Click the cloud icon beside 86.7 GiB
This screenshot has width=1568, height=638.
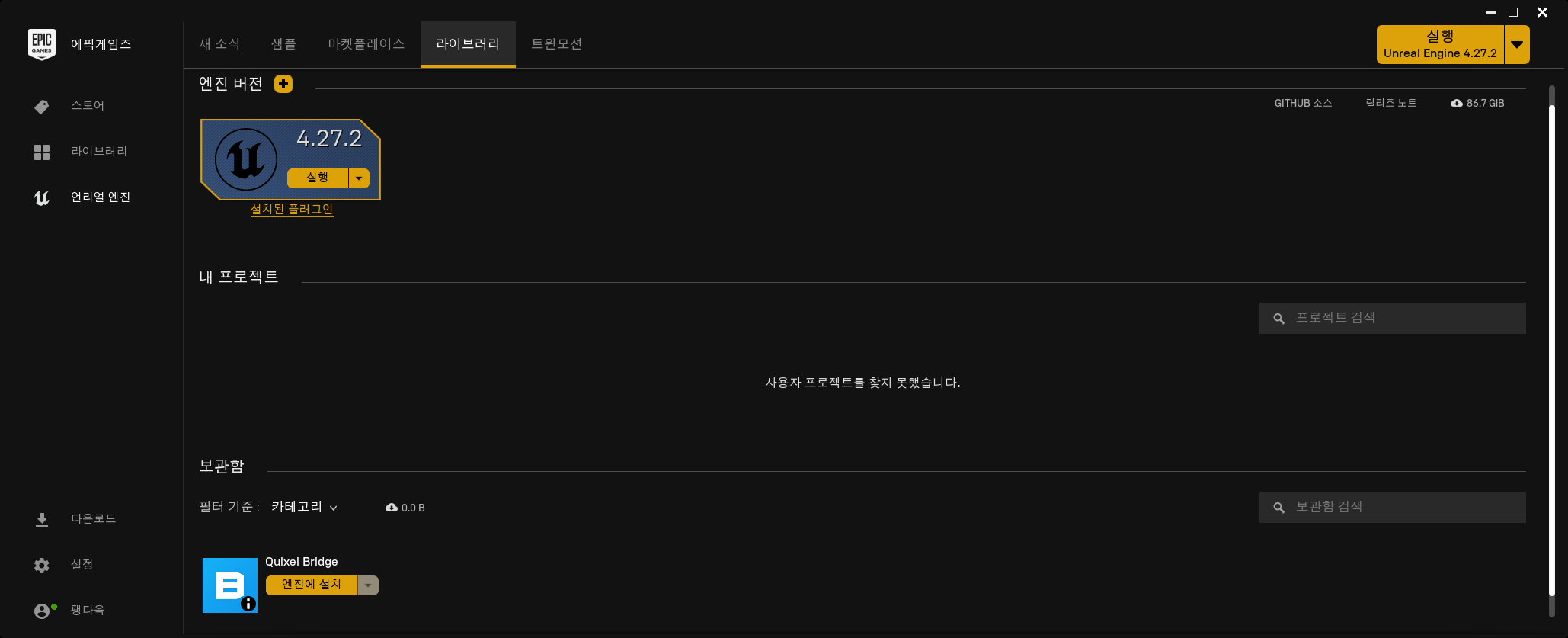coord(1457,103)
